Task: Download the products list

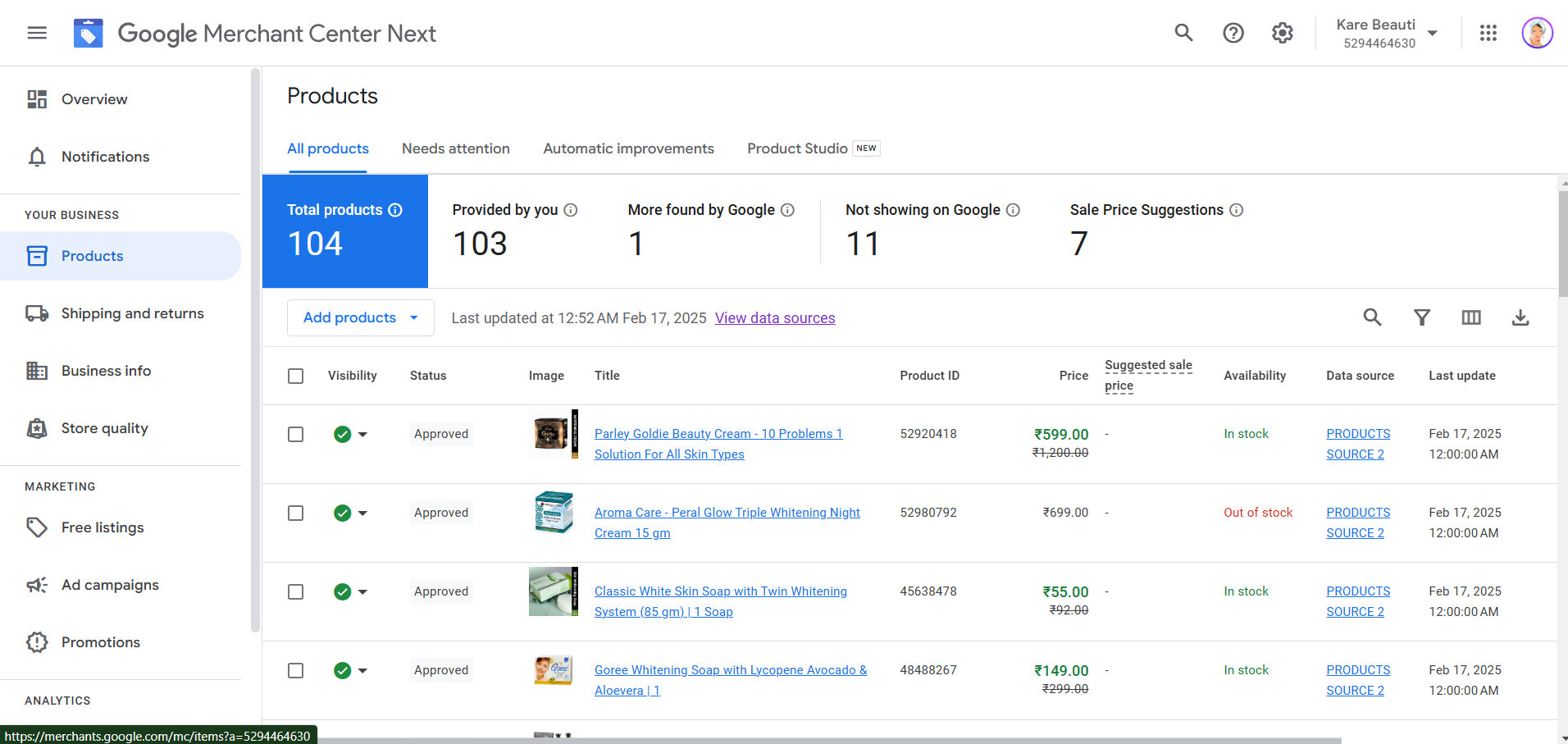Action: tap(1520, 317)
